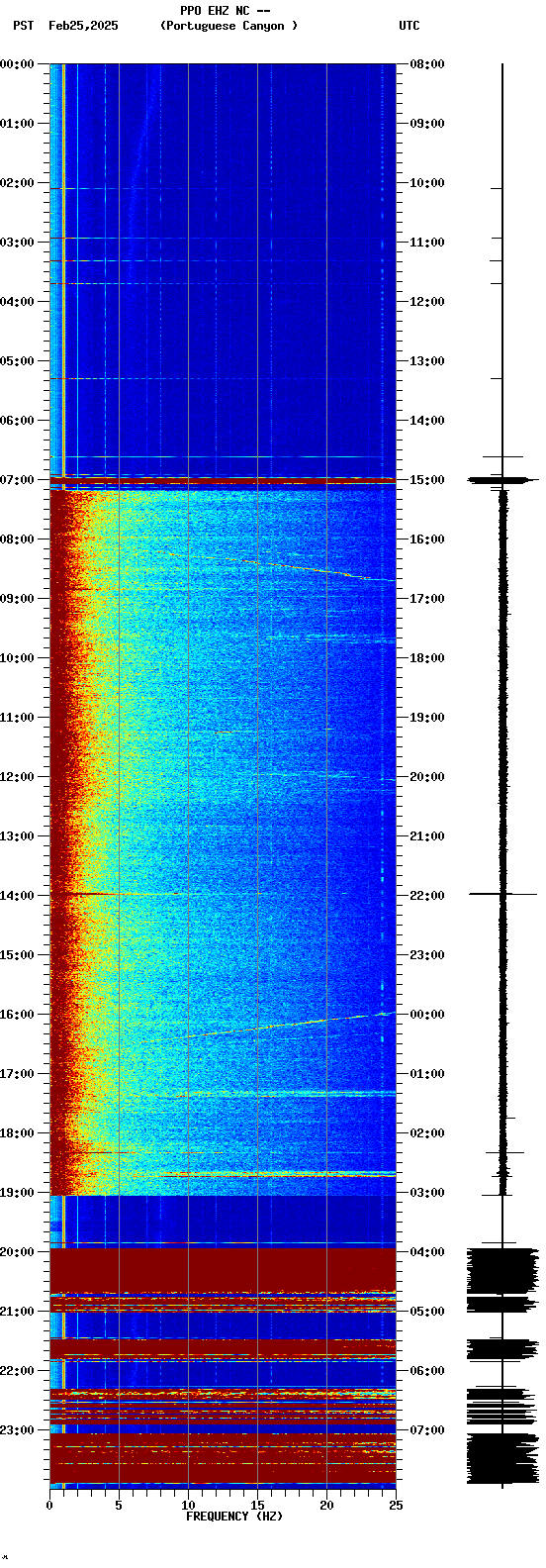
Task: Click the UTC axis label '01:00'
Action: click(427, 1074)
